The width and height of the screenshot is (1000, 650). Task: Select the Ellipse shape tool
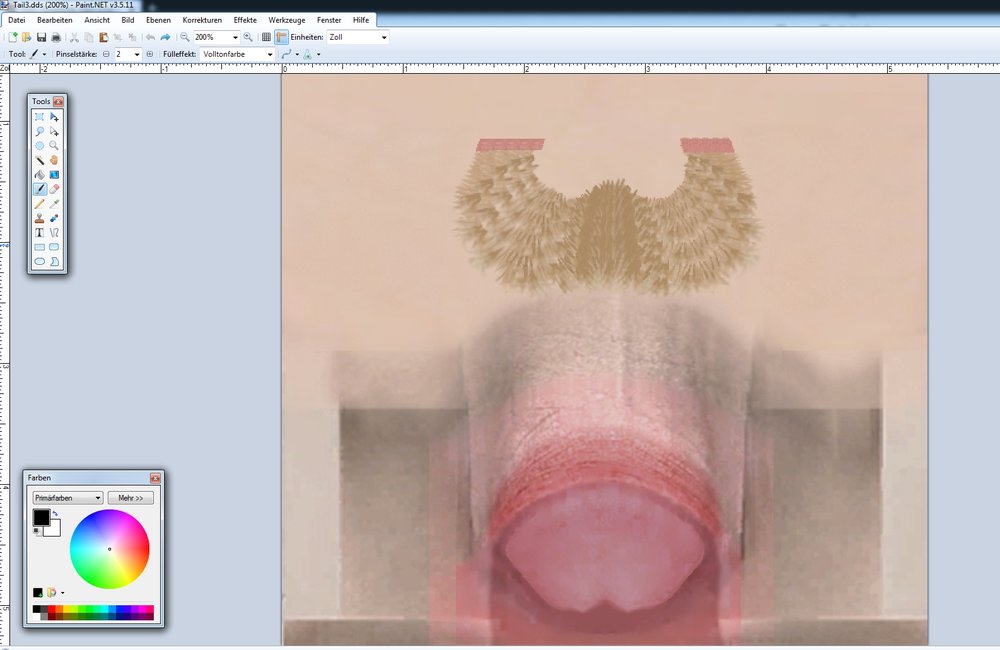(x=40, y=262)
